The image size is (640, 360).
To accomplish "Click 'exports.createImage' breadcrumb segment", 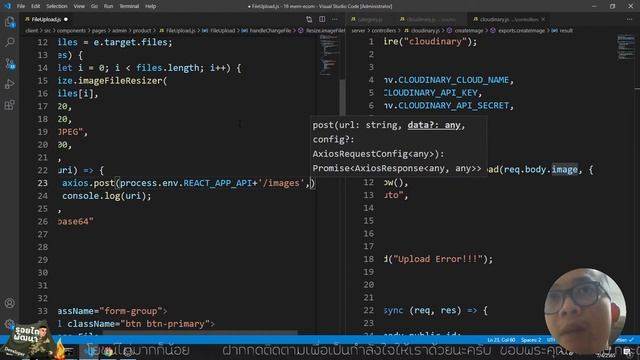I will pyautogui.click(x=521, y=31).
